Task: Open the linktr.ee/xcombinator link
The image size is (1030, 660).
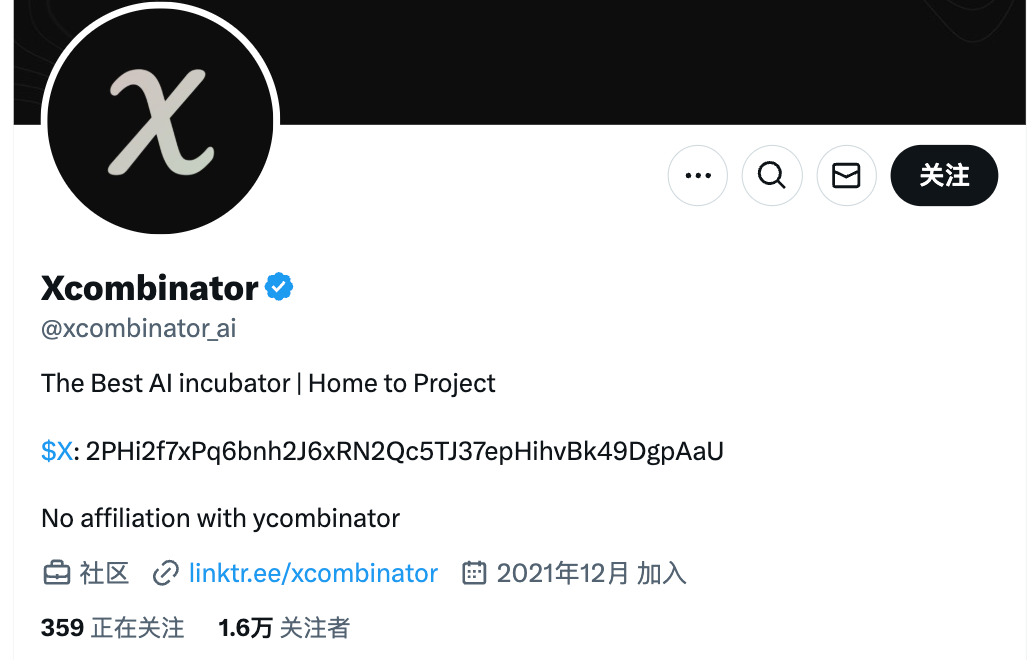Action: (313, 572)
